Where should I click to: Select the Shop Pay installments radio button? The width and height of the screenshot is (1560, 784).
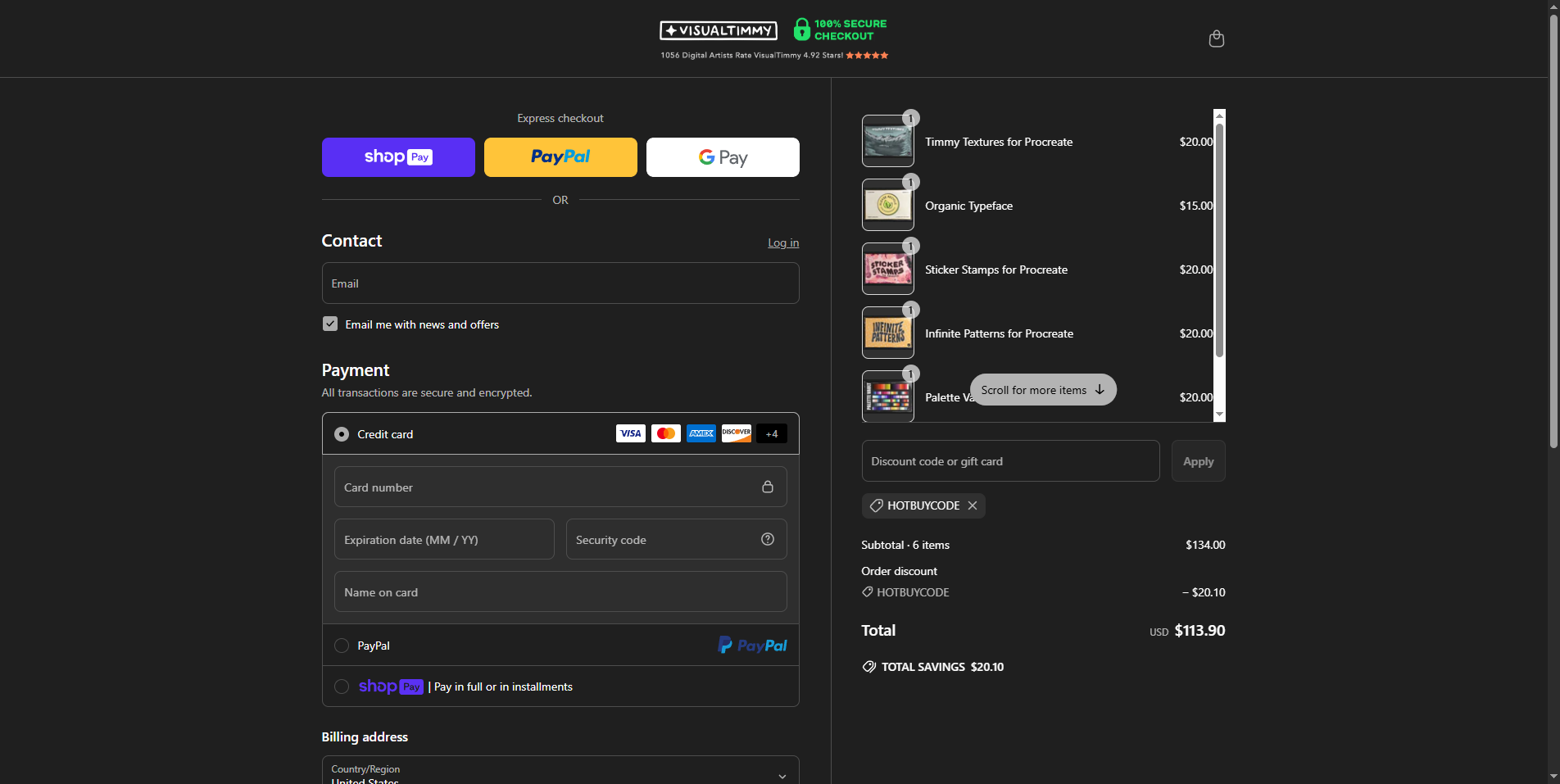pyautogui.click(x=342, y=687)
